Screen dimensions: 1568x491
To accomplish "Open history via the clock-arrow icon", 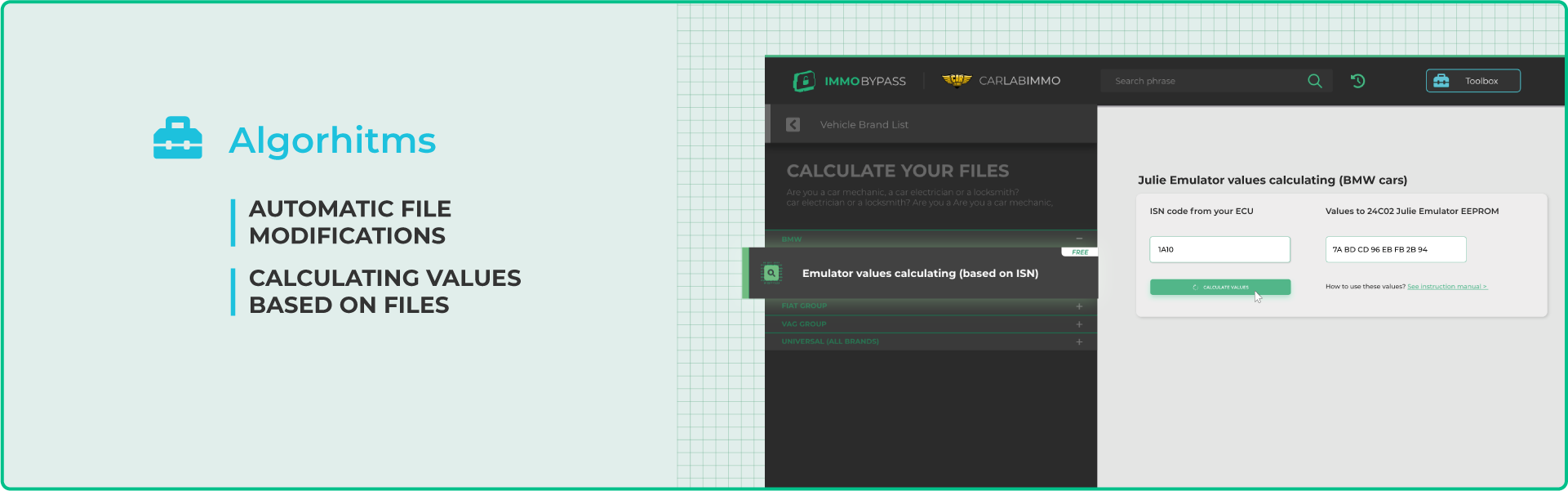I will pyautogui.click(x=1357, y=81).
